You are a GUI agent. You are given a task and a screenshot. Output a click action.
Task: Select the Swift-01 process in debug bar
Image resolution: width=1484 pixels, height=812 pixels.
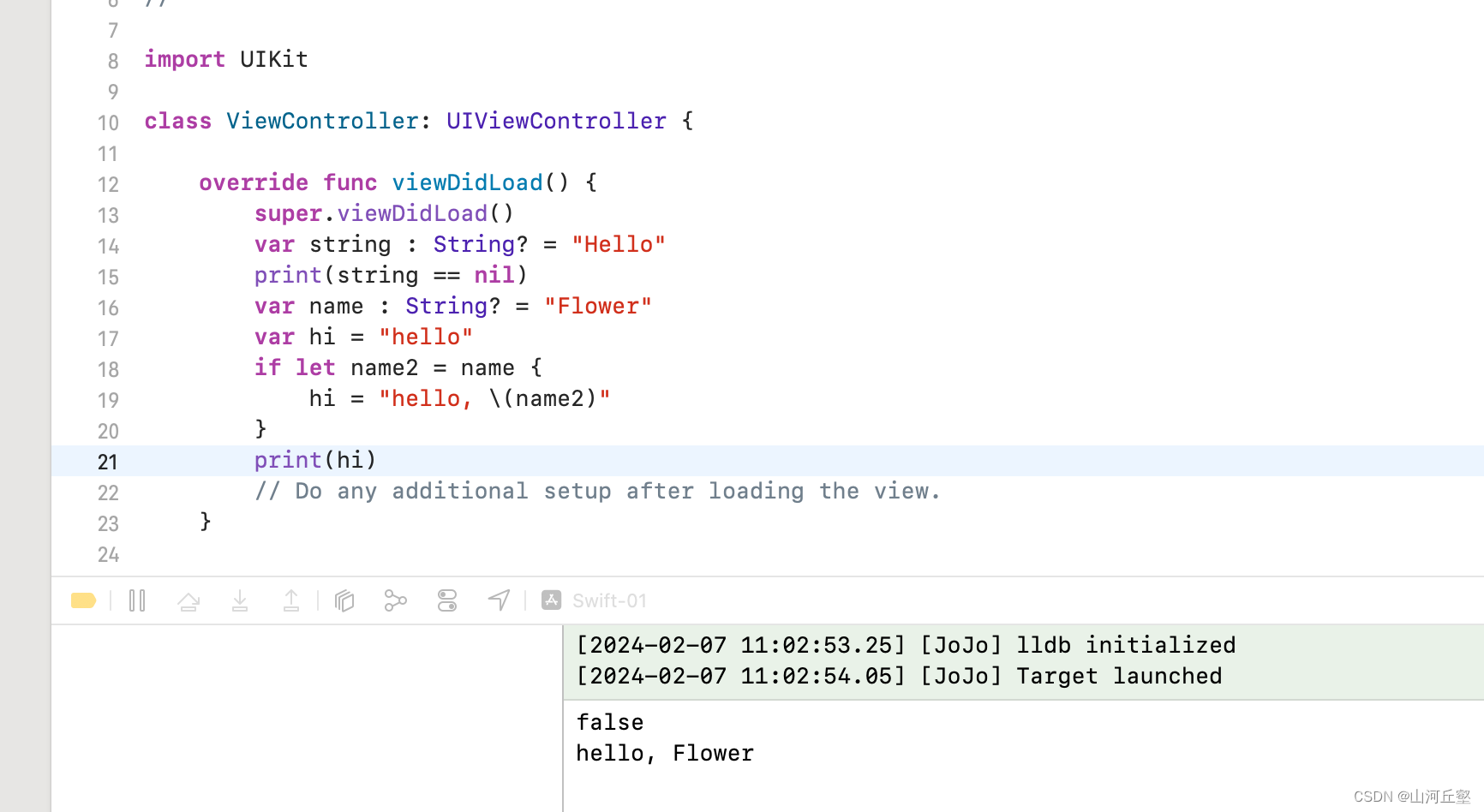(595, 600)
